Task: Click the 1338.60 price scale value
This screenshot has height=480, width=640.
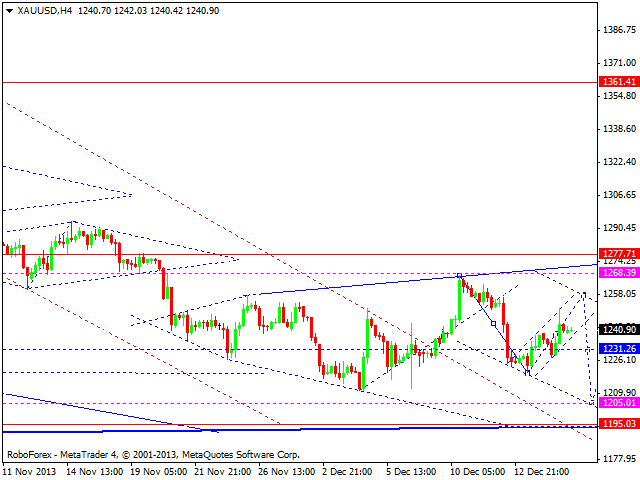Action: [620, 129]
